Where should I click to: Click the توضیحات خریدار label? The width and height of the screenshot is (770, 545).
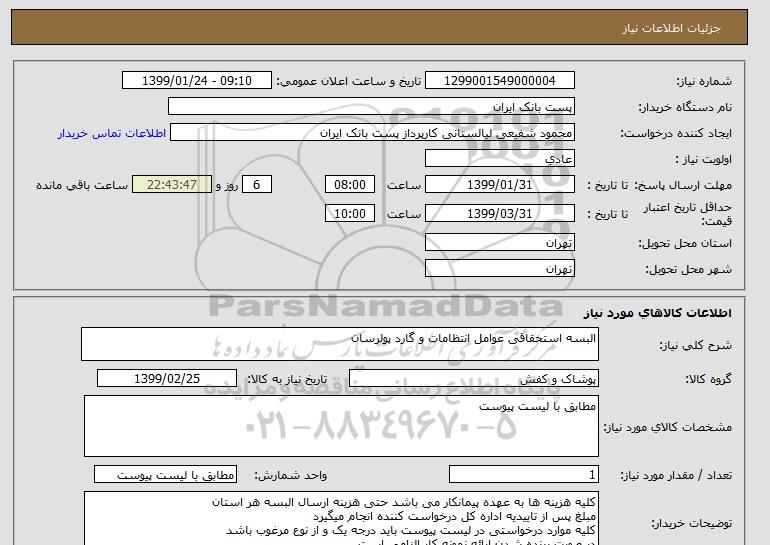tap(692, 523)
